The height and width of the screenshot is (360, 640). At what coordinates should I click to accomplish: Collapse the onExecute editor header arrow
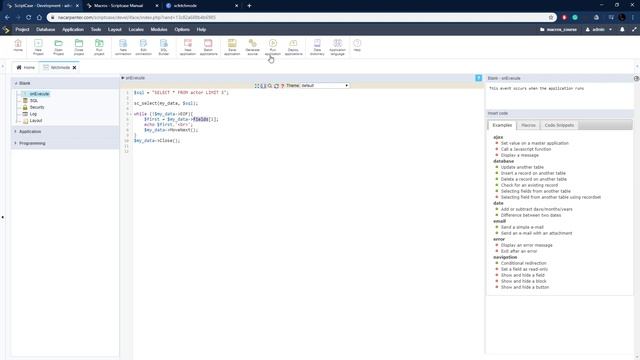(x=122, y=78)
